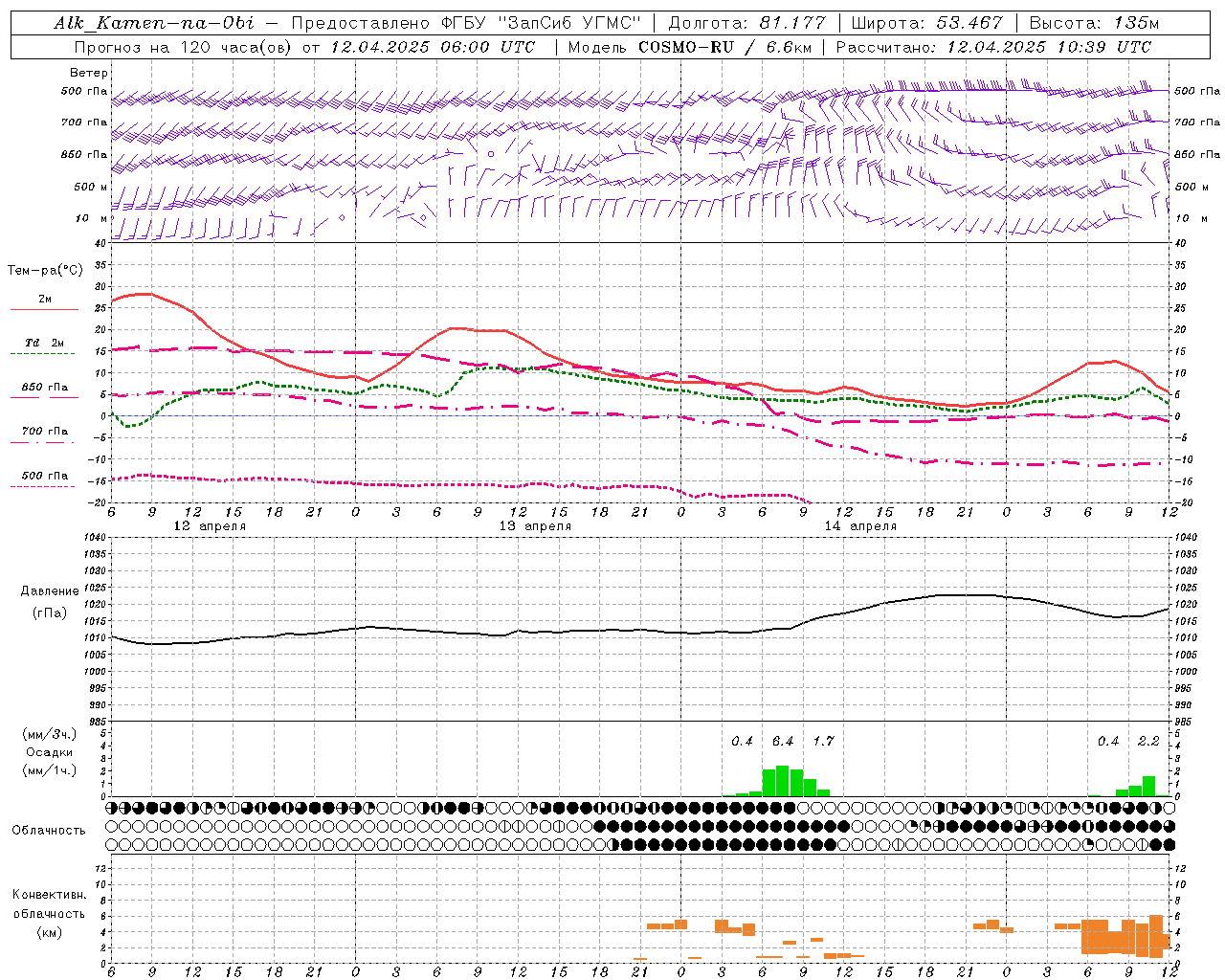Click the red line sample under 2м legend
1225x980 pixels.
coord(44,309)
